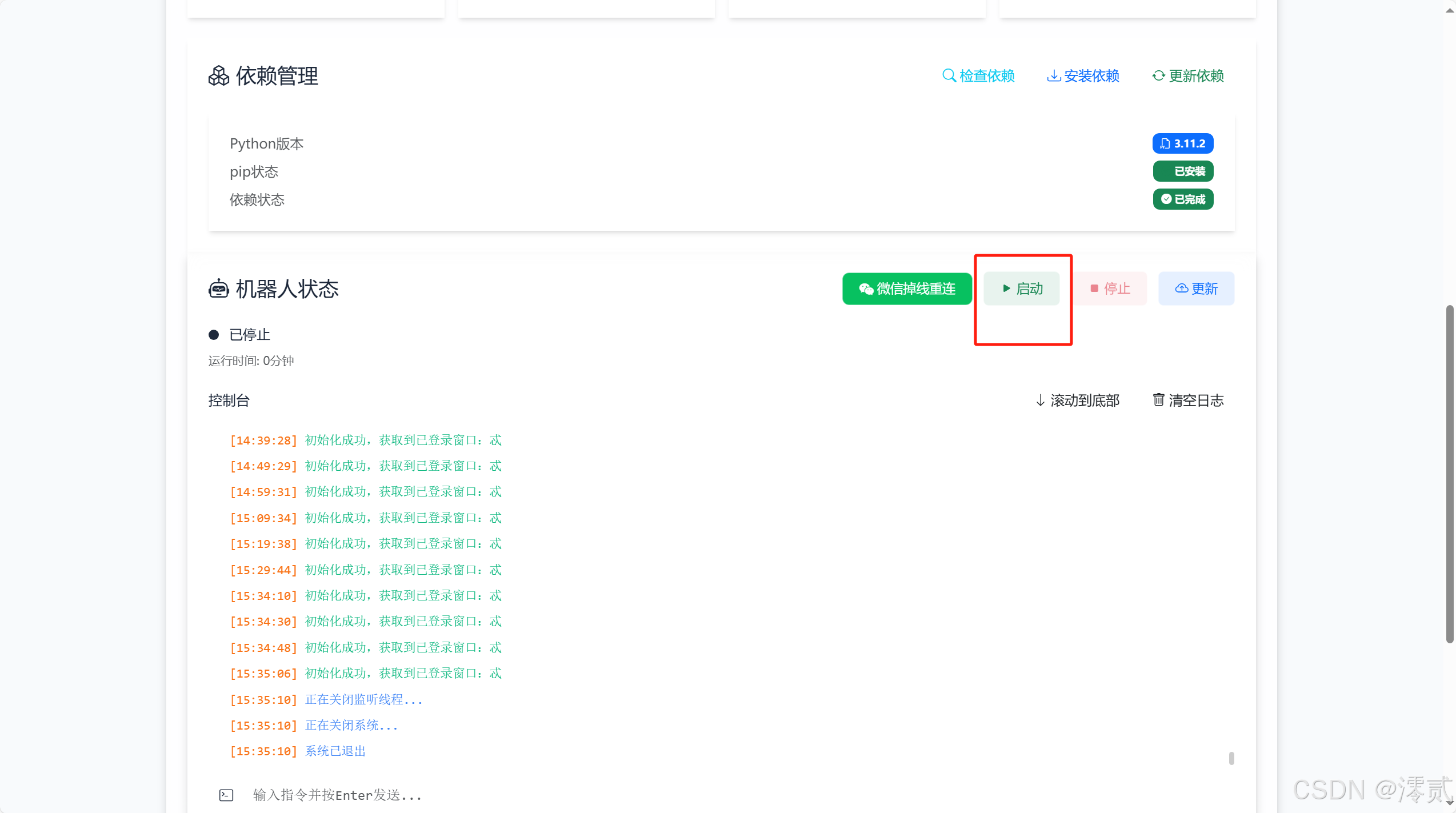Click the 更新 button text
Viewport: 1456px width, 813px height.
(x=1205, y=289)
